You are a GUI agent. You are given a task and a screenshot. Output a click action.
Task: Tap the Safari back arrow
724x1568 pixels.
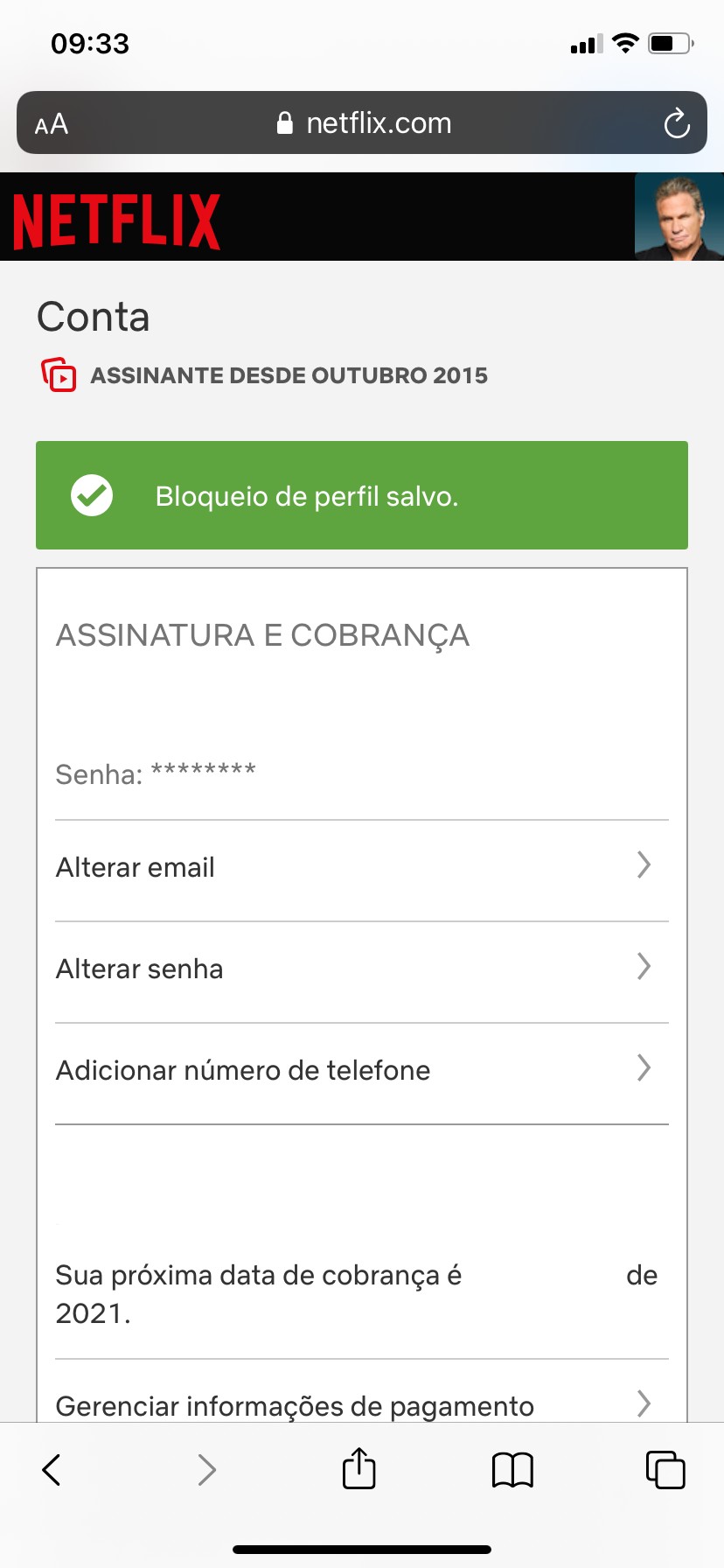(52, 1470)
